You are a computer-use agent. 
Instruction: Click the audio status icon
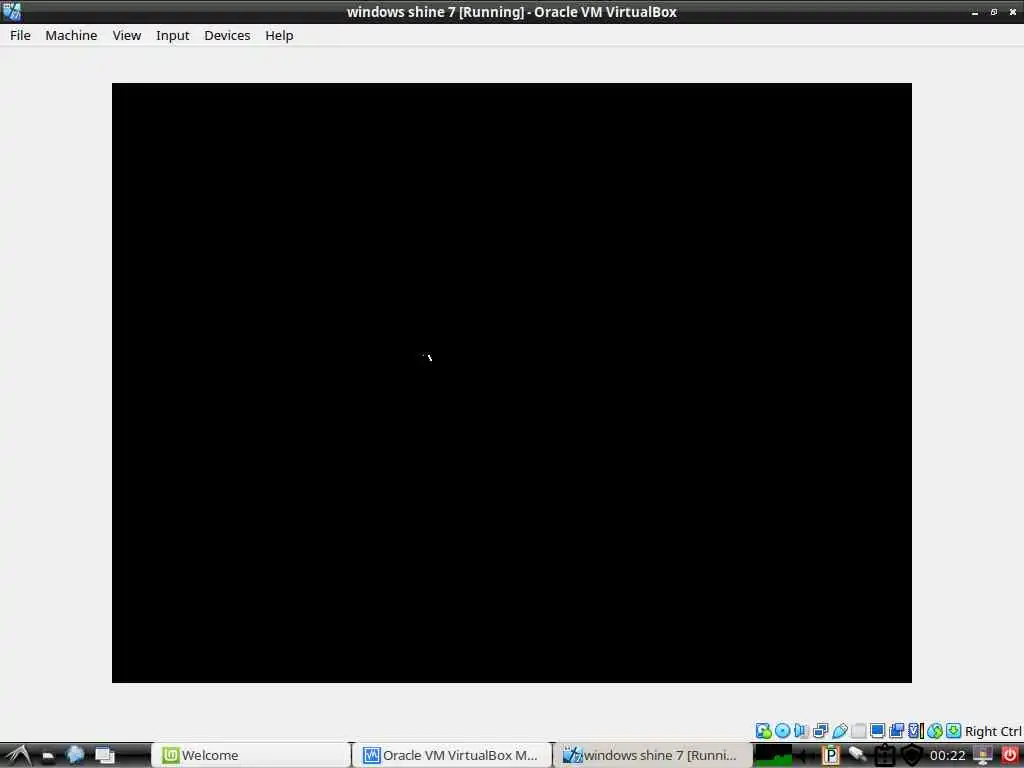click(801, 731)
